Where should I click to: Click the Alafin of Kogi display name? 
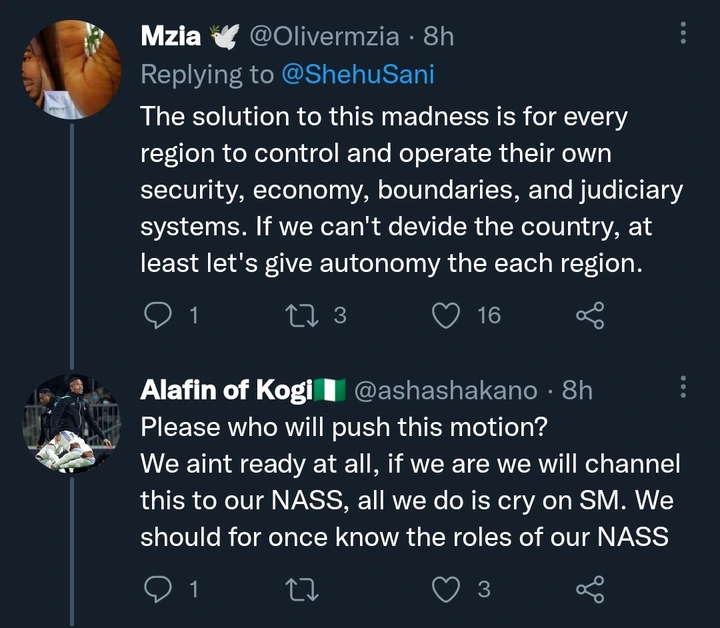[226, 391]
